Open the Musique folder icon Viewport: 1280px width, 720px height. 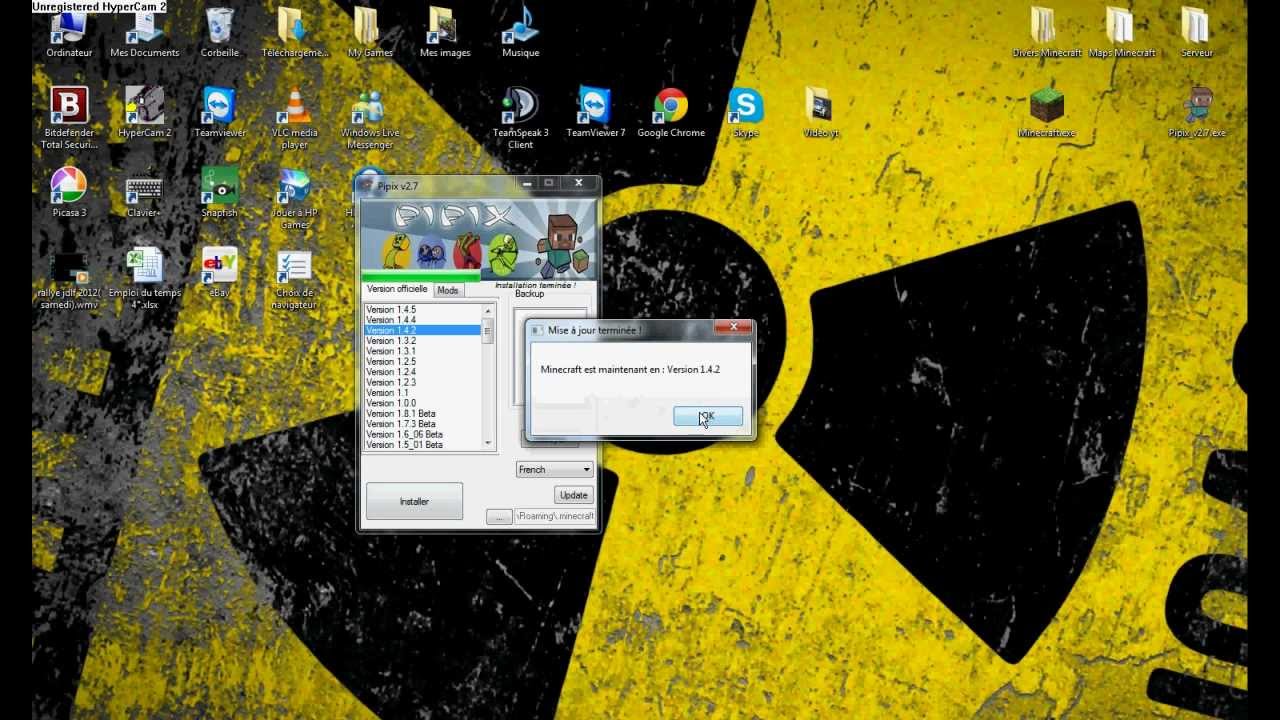(520, 32)
